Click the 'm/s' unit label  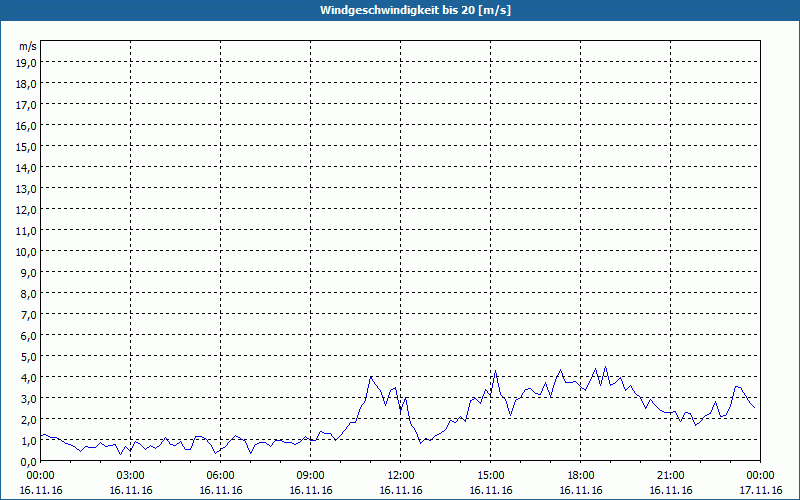[x=28, y=46]
